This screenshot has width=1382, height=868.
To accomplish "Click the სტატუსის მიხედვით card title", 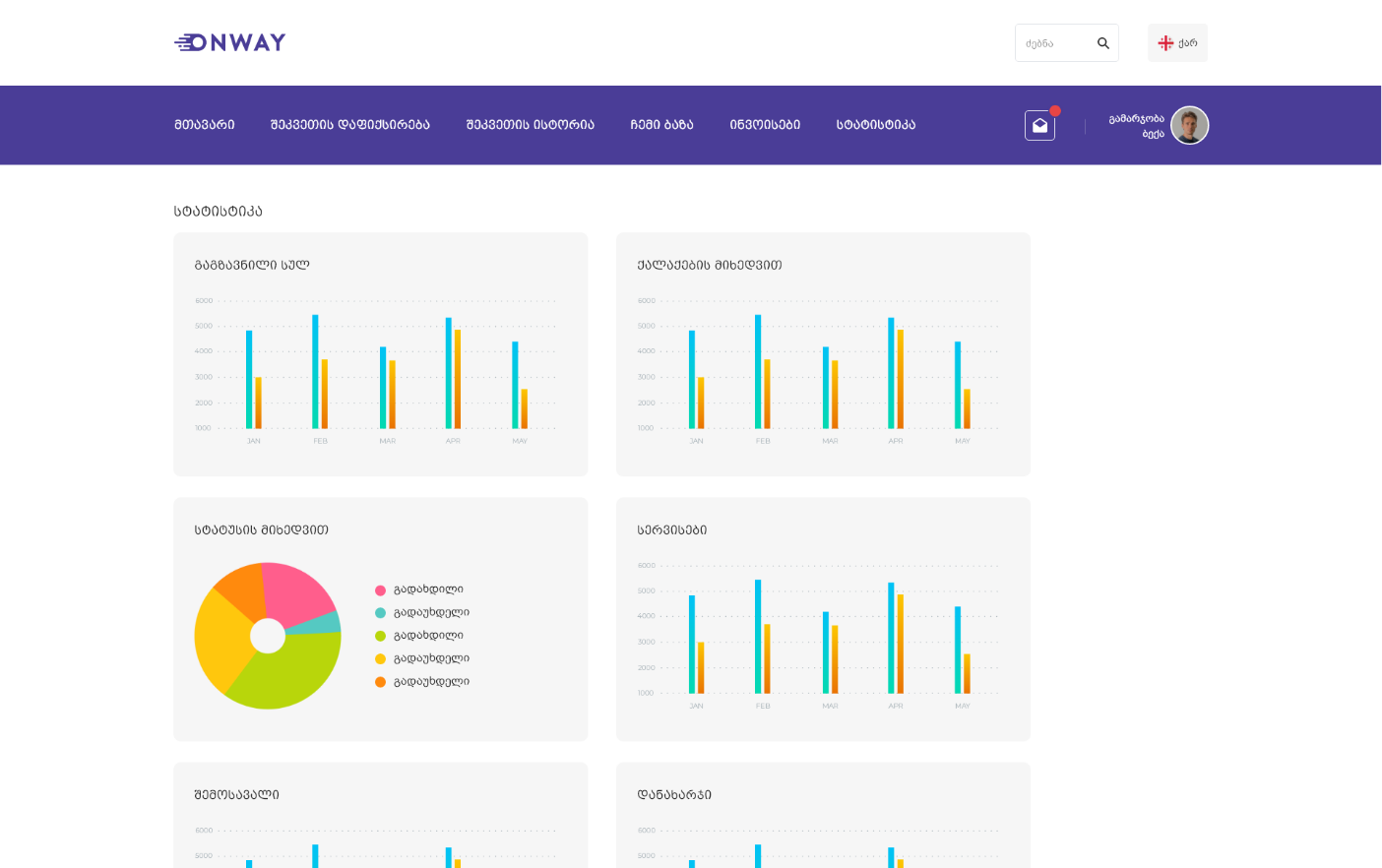I will [262, 529].
